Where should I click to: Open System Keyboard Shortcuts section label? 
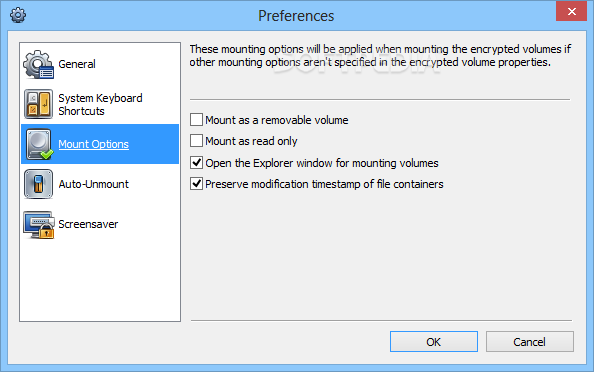coord(100,104)
